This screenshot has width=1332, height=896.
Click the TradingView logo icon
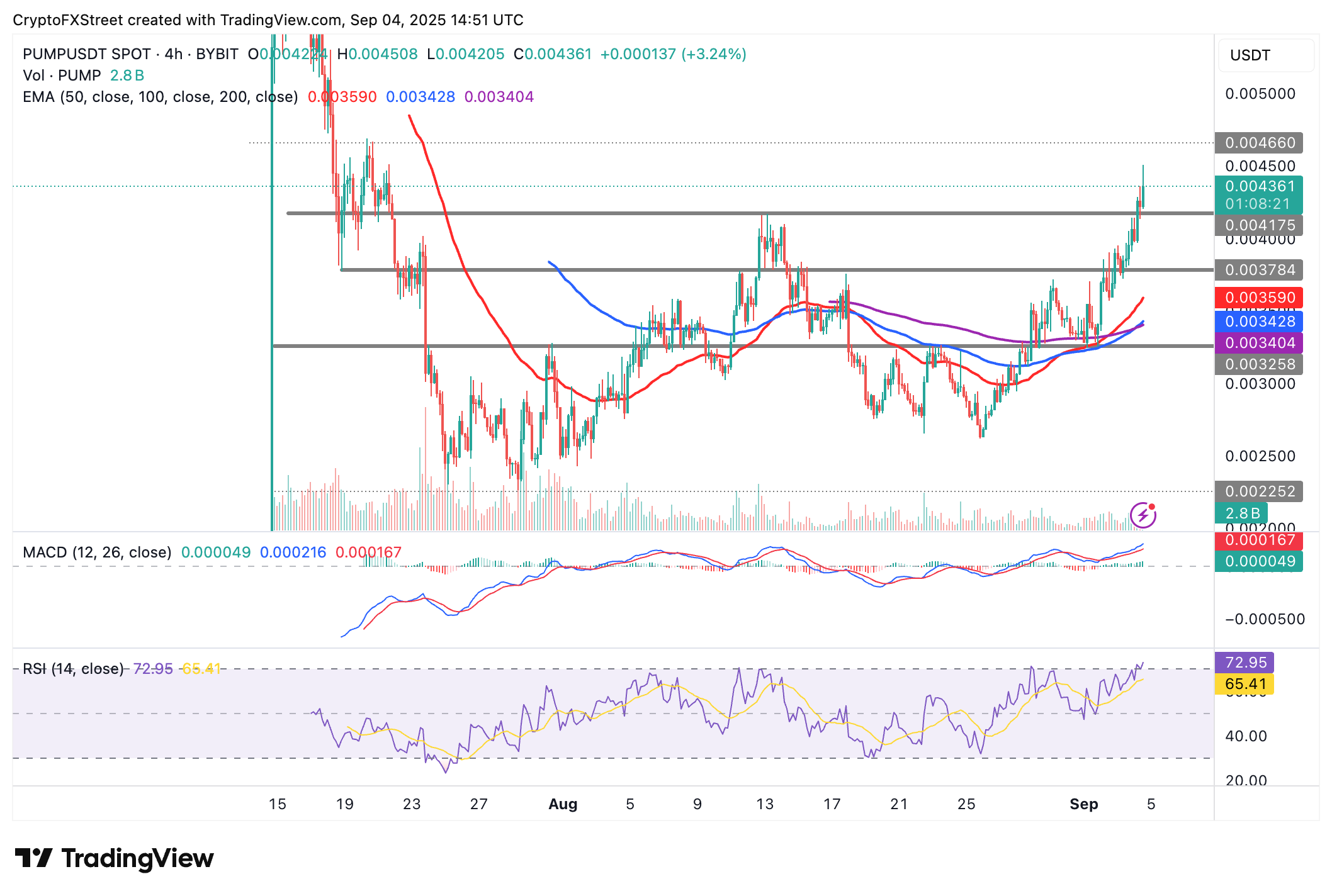coord(33,858)
